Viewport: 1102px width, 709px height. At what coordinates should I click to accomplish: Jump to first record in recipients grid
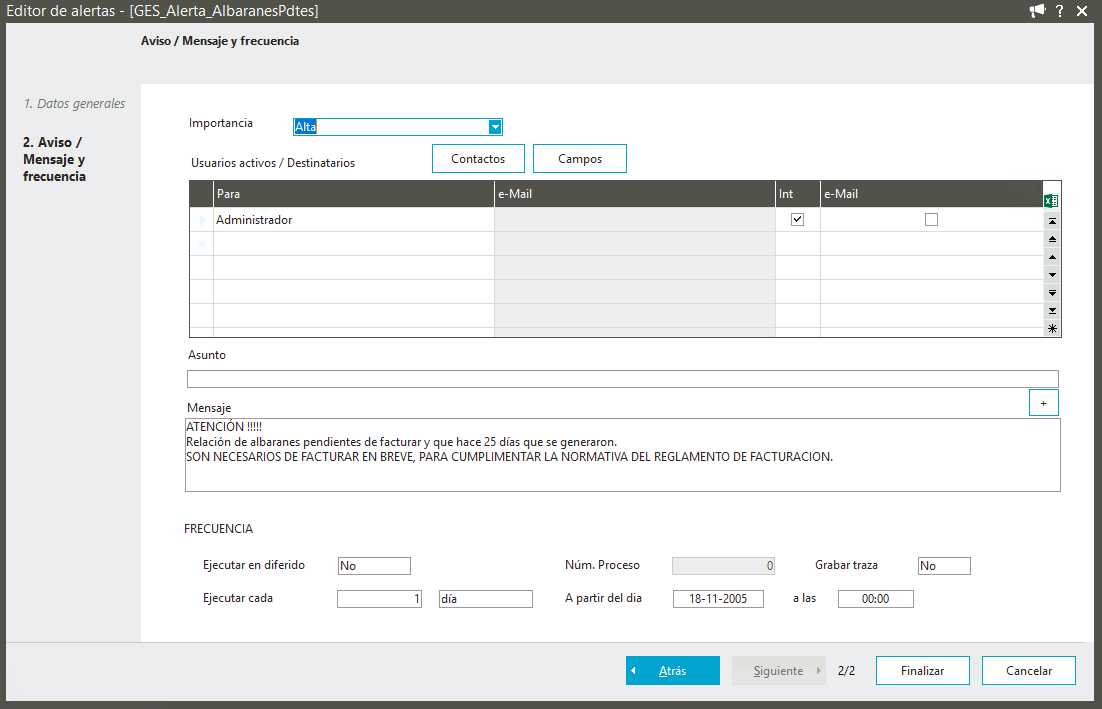(1052, 221)
